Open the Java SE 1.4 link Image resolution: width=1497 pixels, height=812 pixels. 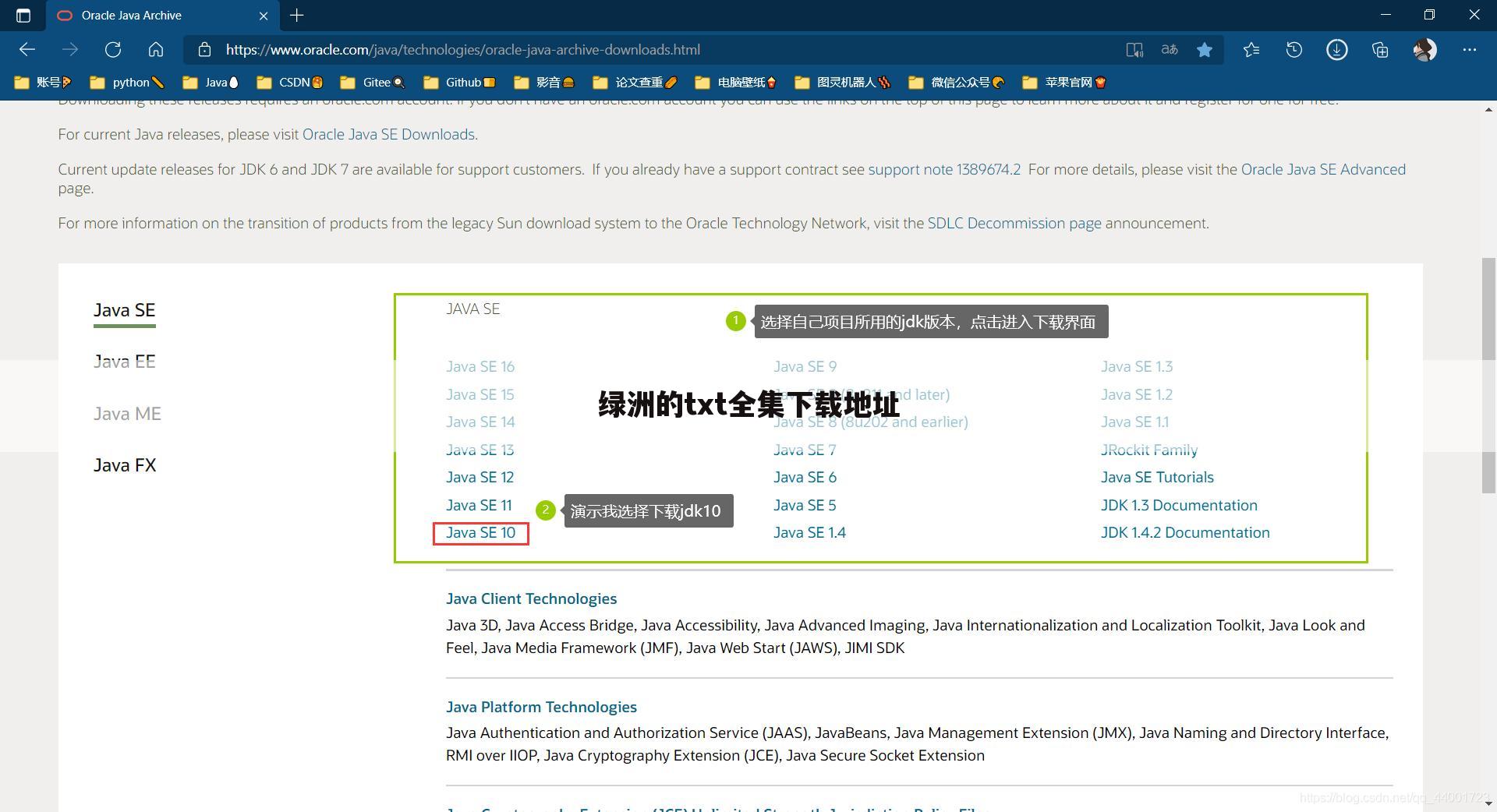[x=809, y=532]
